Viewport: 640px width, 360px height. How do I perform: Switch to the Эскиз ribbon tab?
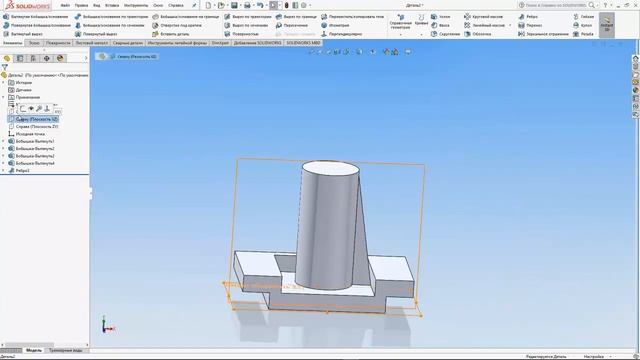tap(34, 43)
